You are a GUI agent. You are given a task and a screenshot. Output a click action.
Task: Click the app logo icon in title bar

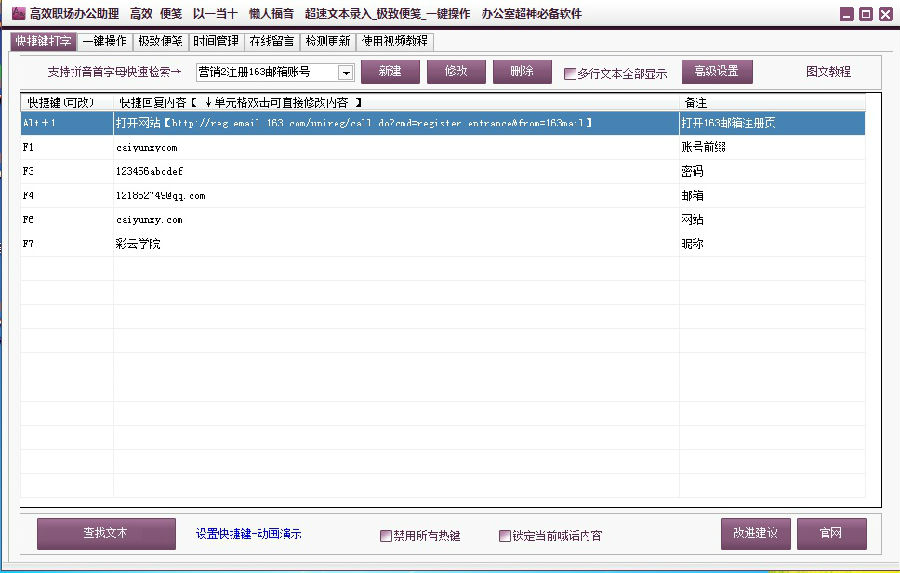pos(17,14)
